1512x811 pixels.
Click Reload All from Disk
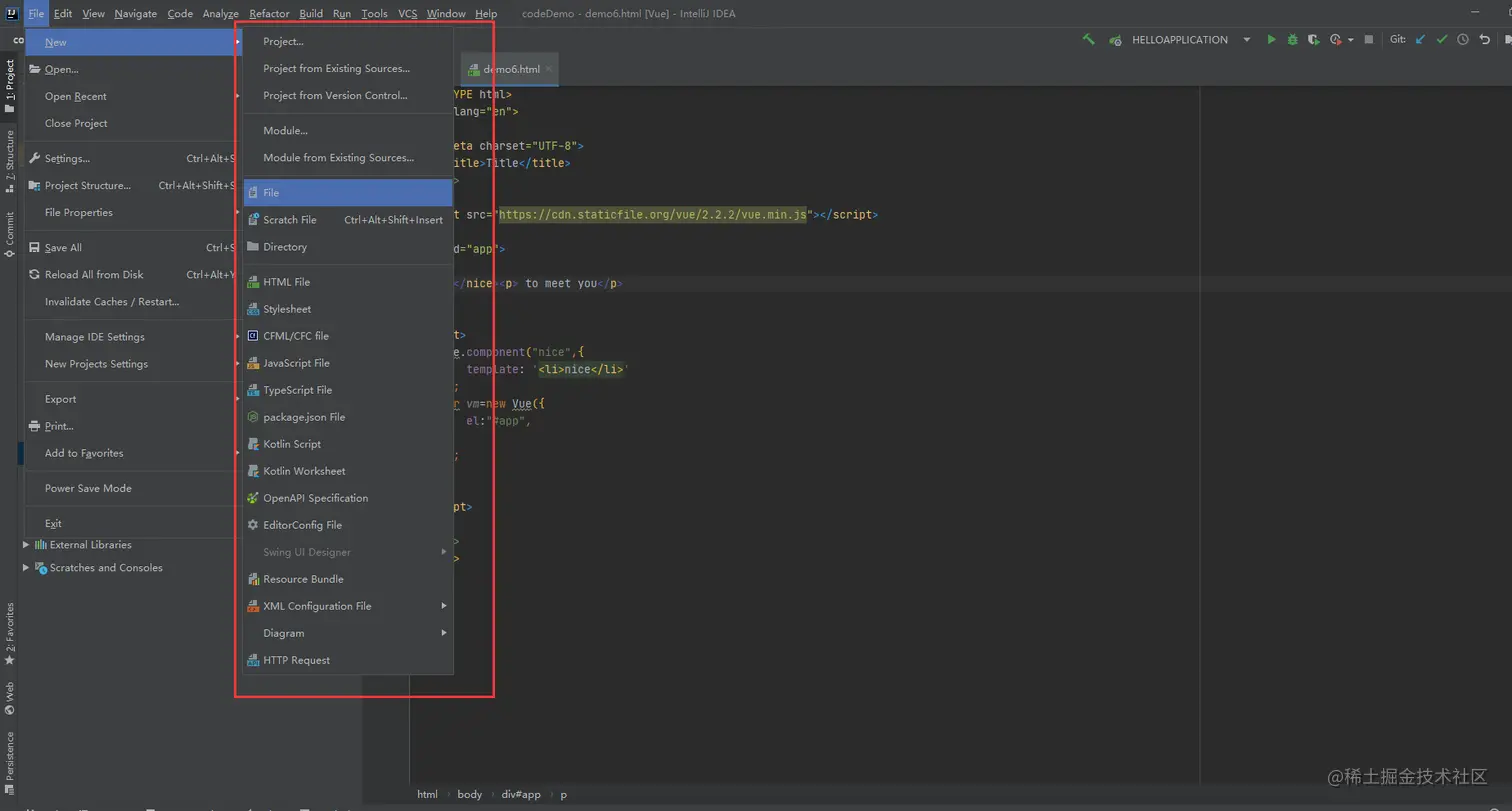134,275
